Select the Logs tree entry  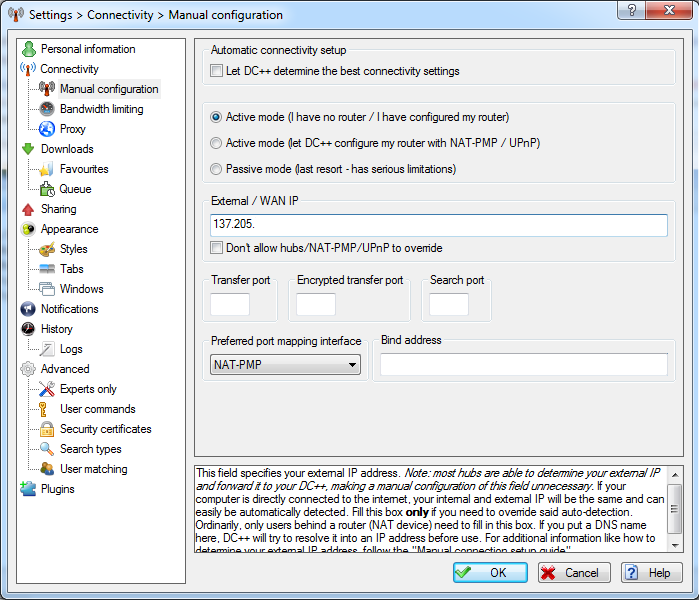click(x=71, y=349)
